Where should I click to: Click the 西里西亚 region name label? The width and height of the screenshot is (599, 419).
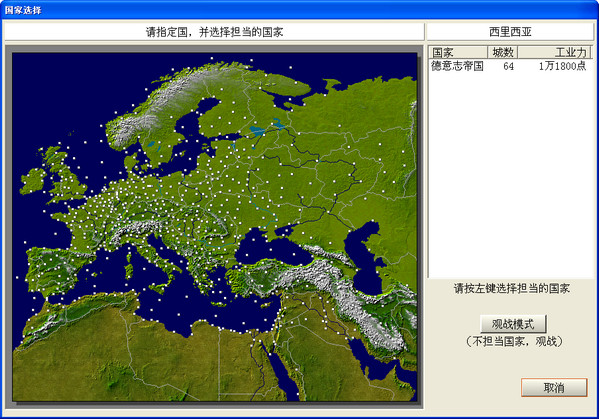click(510, 32)
